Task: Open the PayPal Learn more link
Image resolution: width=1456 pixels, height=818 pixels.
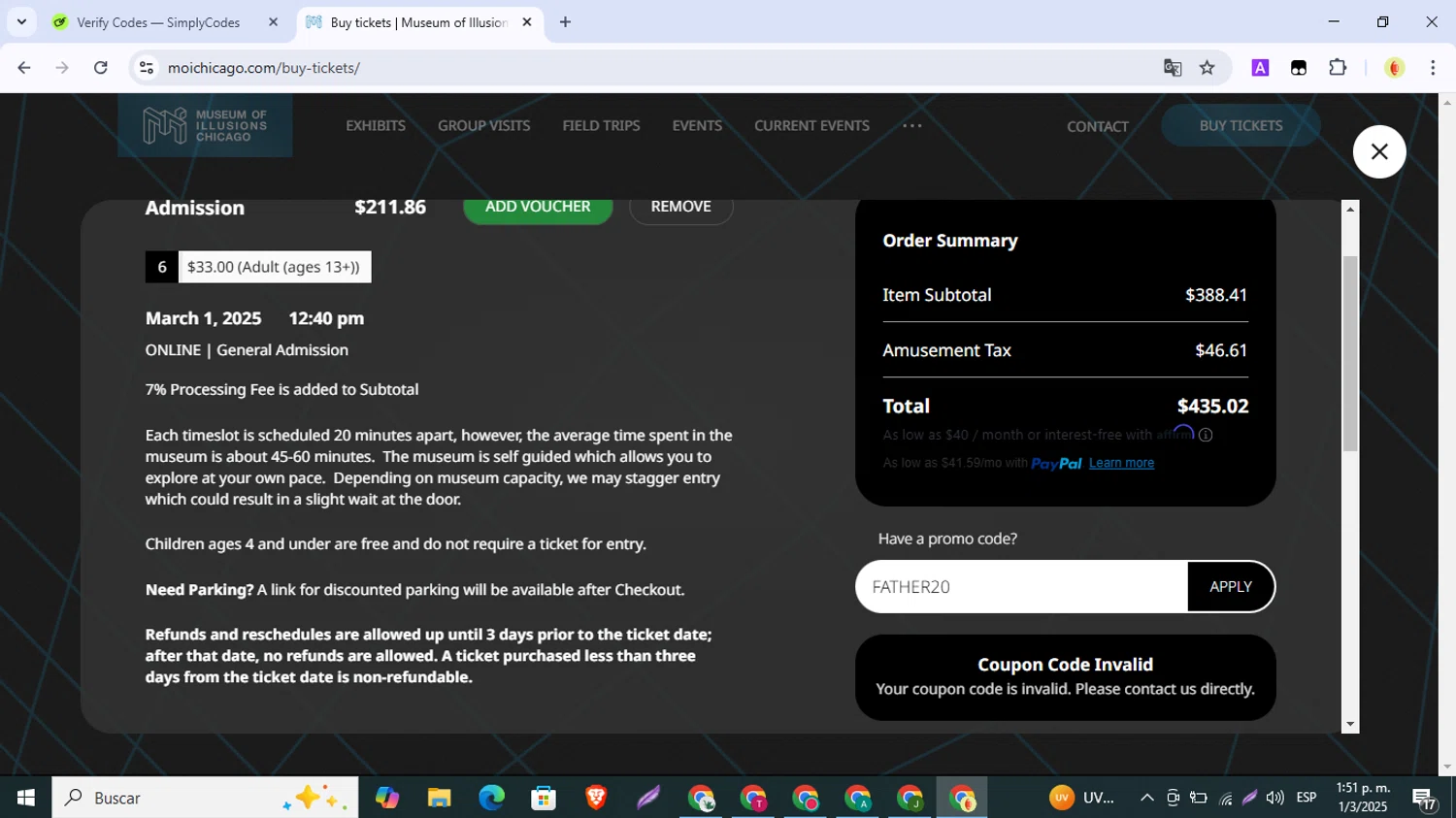Action: pyautogui.click(x=1121, y=463)
